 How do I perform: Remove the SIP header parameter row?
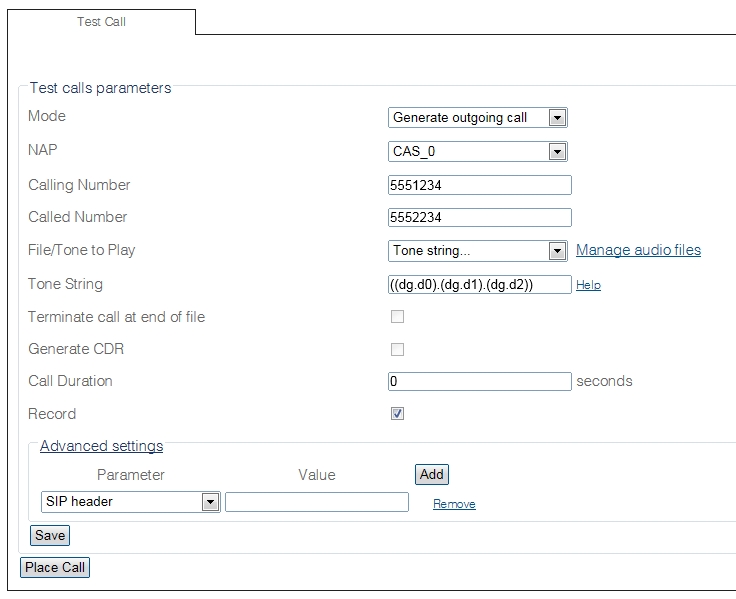(454, 504)
